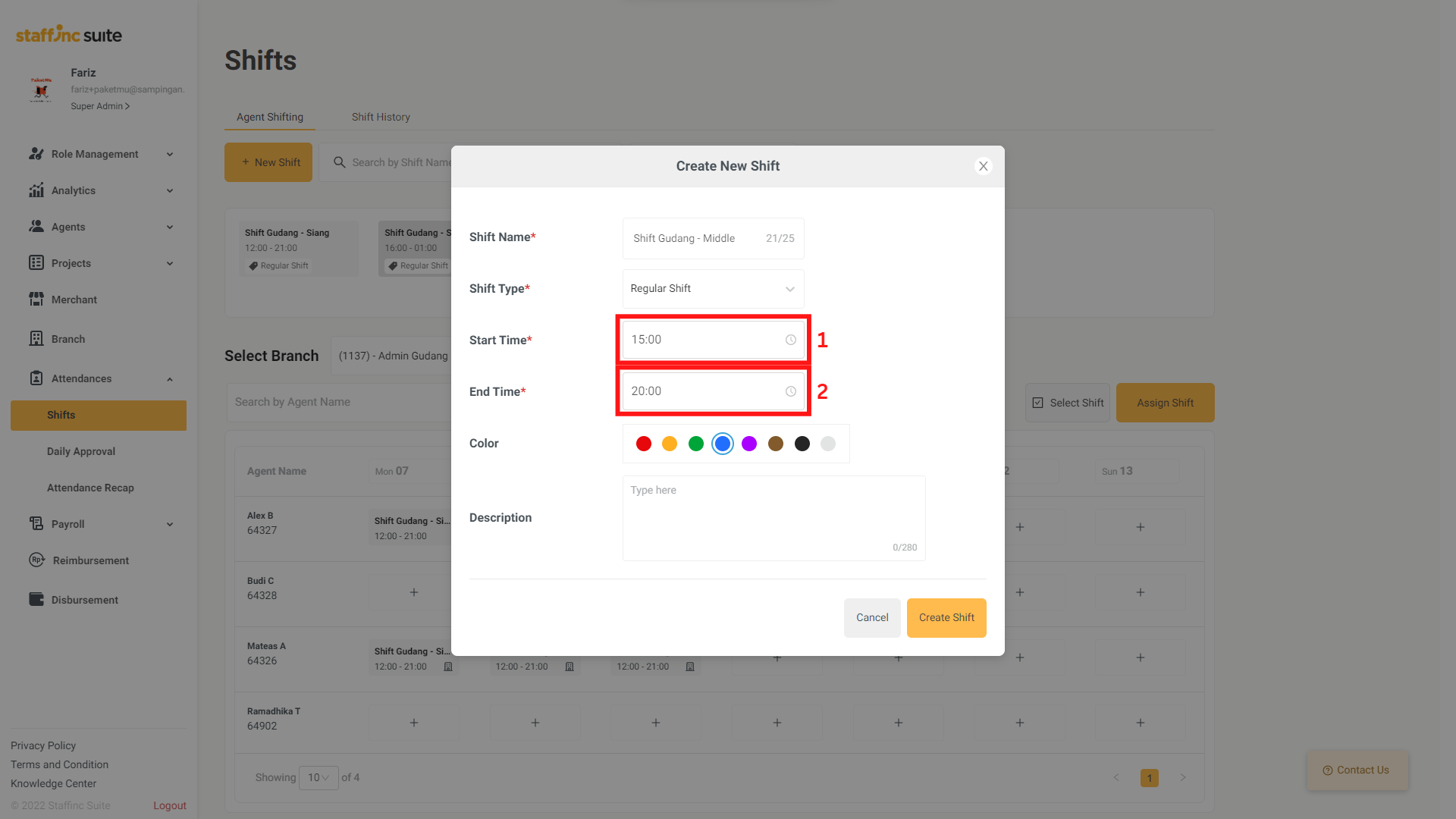Image resolution: width=1456 pixels, height=819 pixels.
Task: Open Shifts in sidebar
Action: (99, 416)
